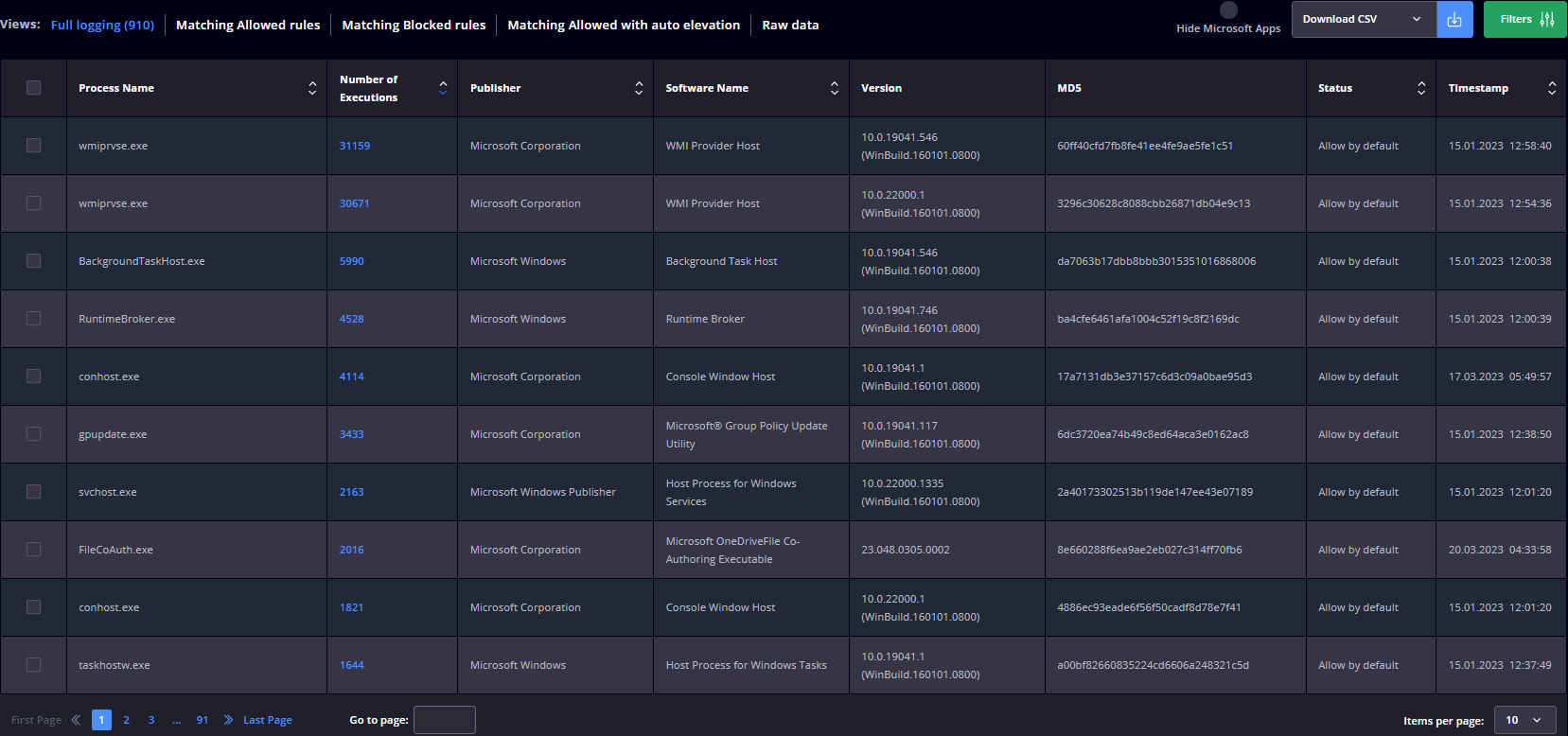Sort the Publisher column

click(x=639, y=88)
